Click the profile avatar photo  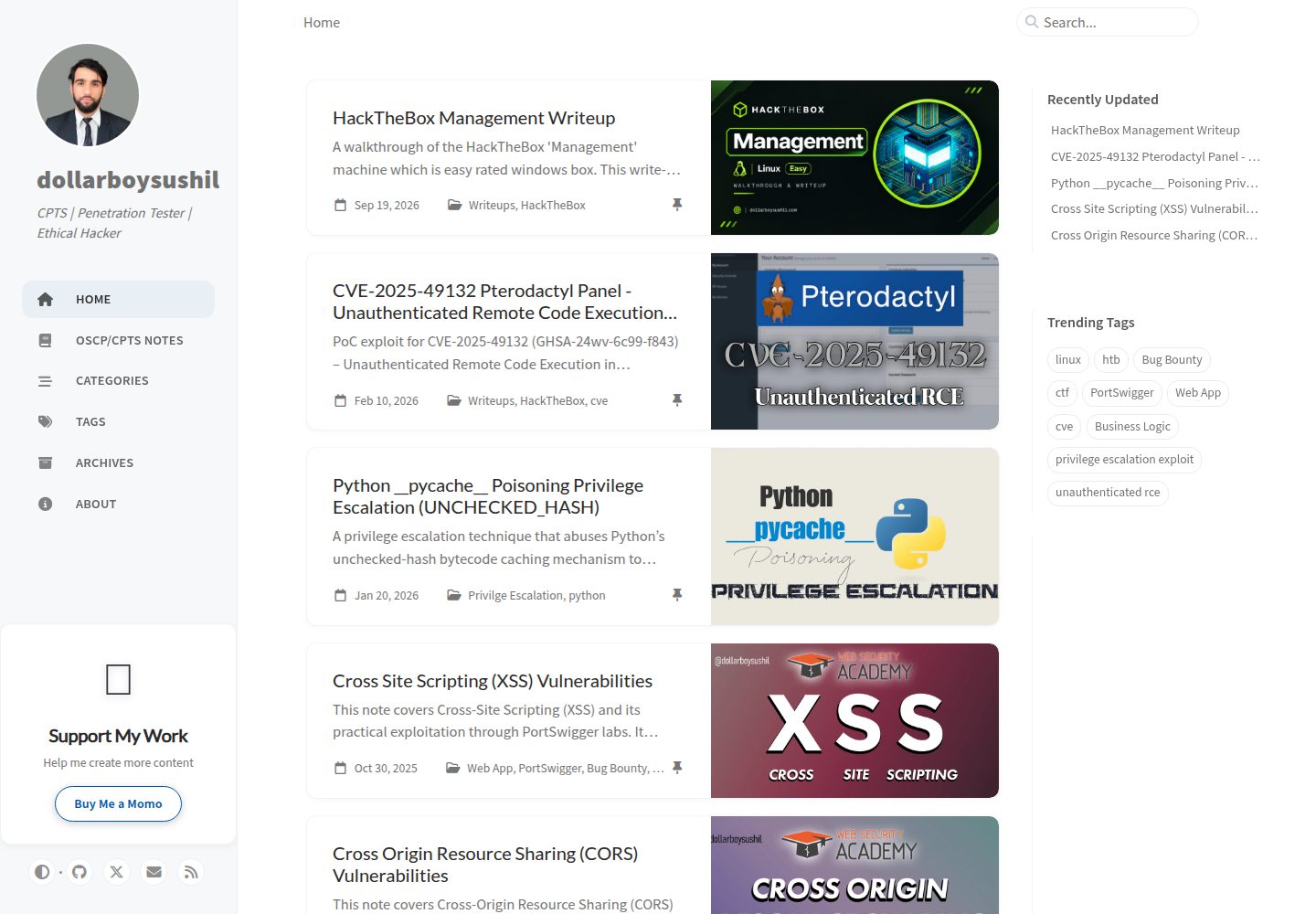pyautogui.click(x=88, y=95)
